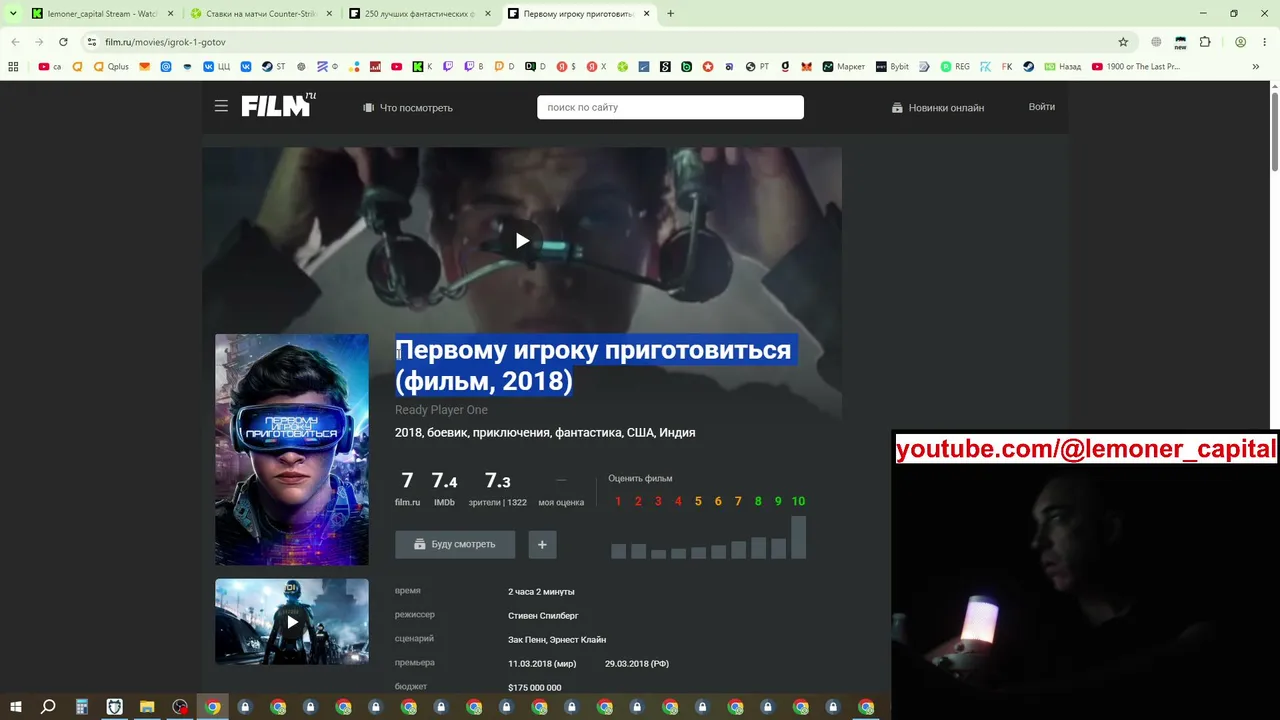Open Windows Start menu
Screen dimensions: 1280x720
tap(16, 707)
